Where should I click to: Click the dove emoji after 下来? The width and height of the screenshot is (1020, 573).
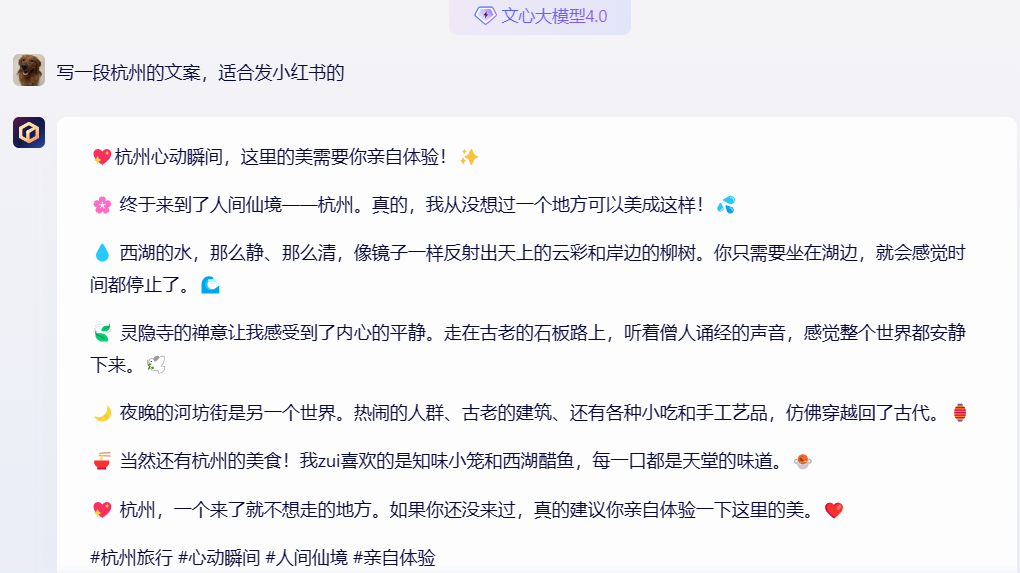(x=156, y=365)
